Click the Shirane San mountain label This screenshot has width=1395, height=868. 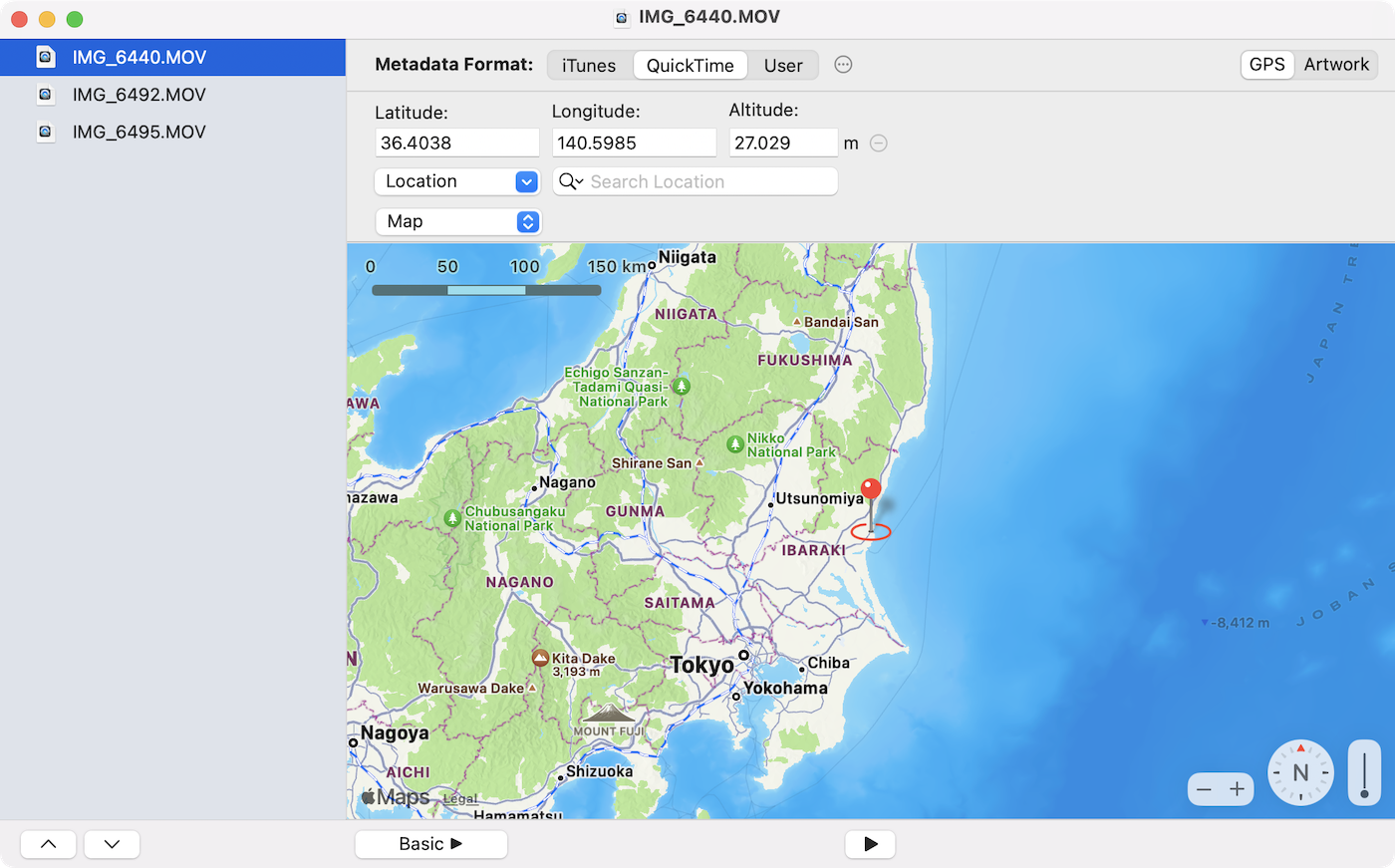pos(652,463)
